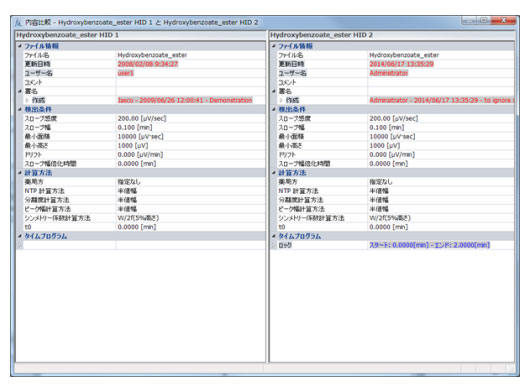530x392 pixels.
Task: Collapse 検出条件 section in HID 1 panel
Action: [x=20, y=109]
